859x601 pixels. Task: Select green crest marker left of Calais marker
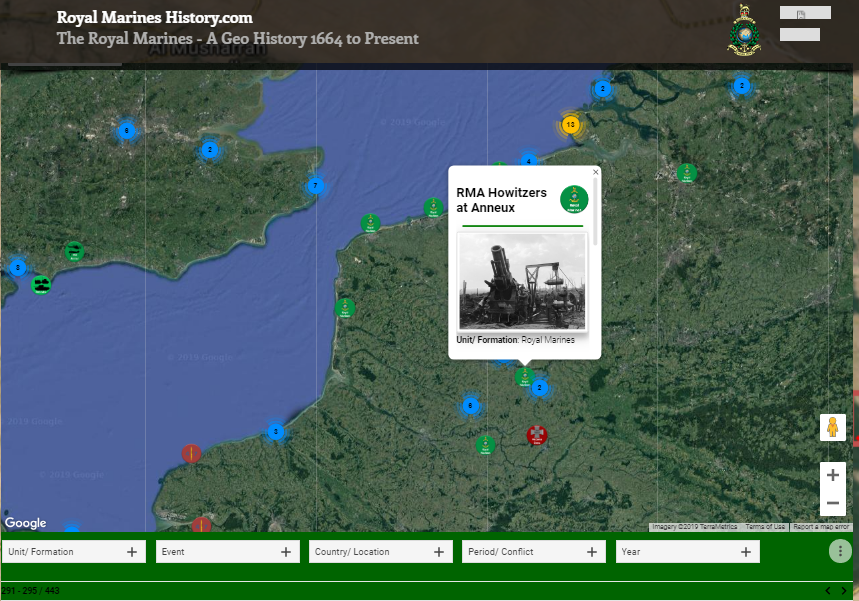370,223
